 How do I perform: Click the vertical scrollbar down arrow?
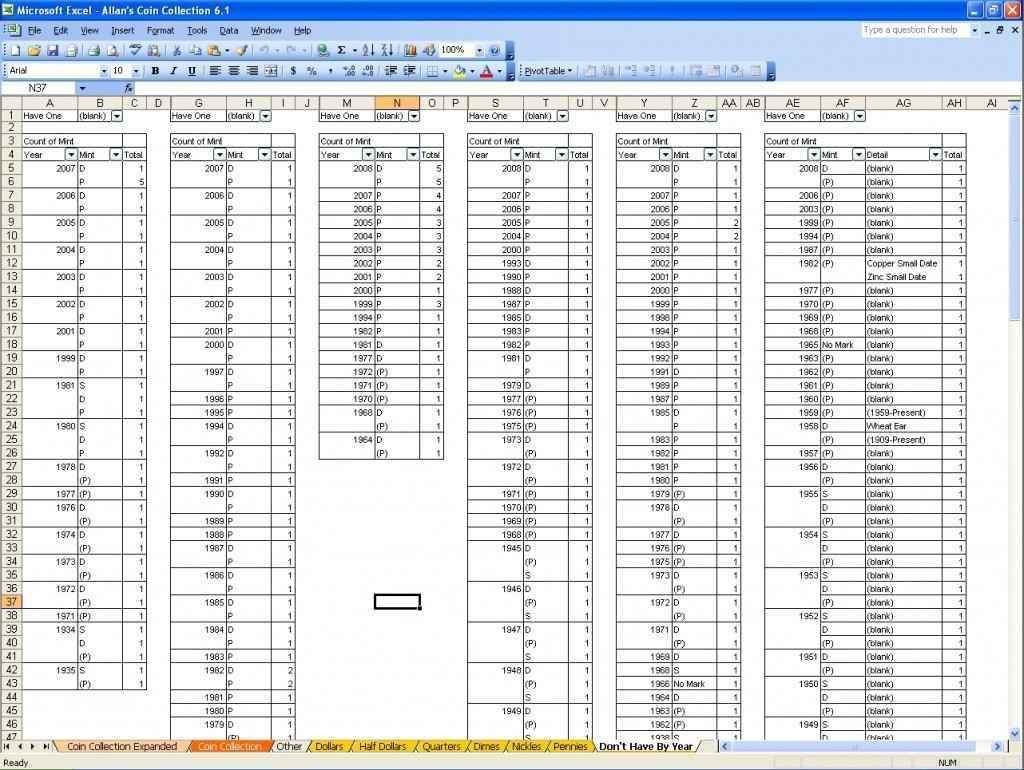point(1014,733)
